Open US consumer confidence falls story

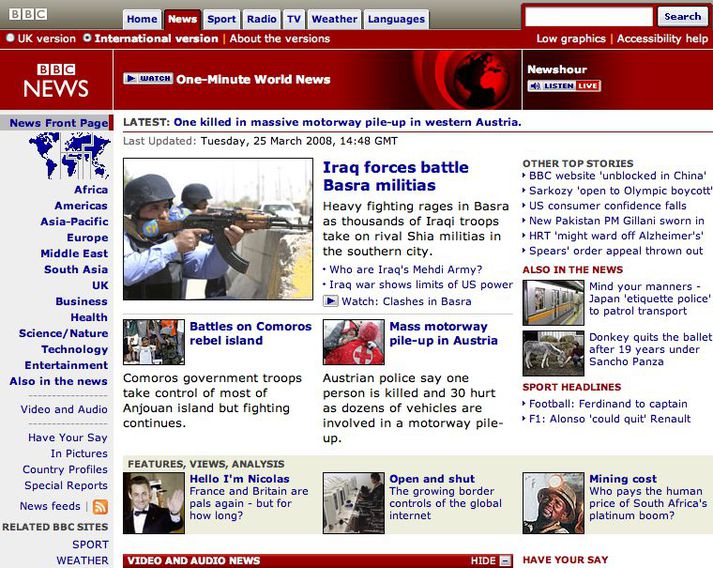point(608,206)
